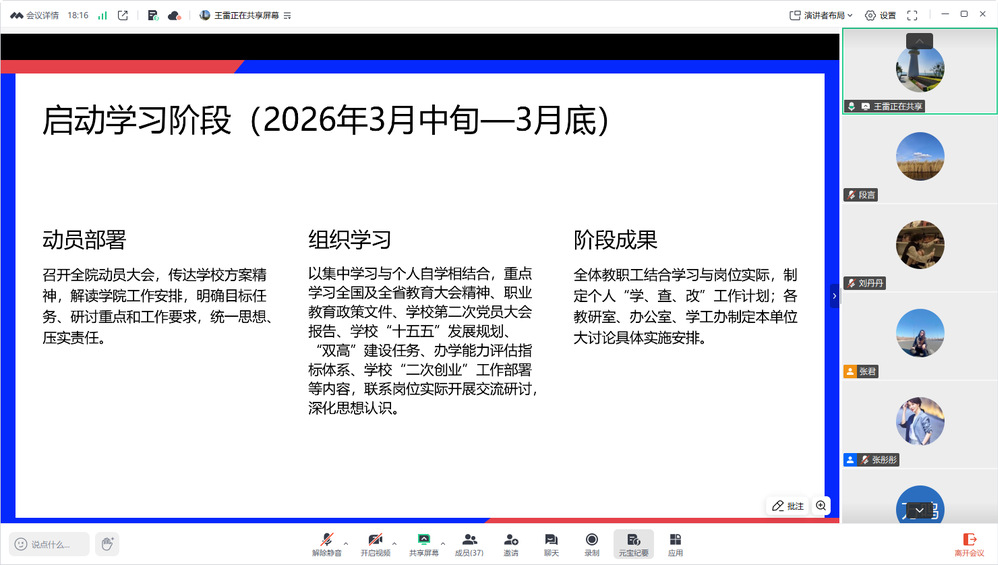Start recording with the 录制 button

[591, 543]
